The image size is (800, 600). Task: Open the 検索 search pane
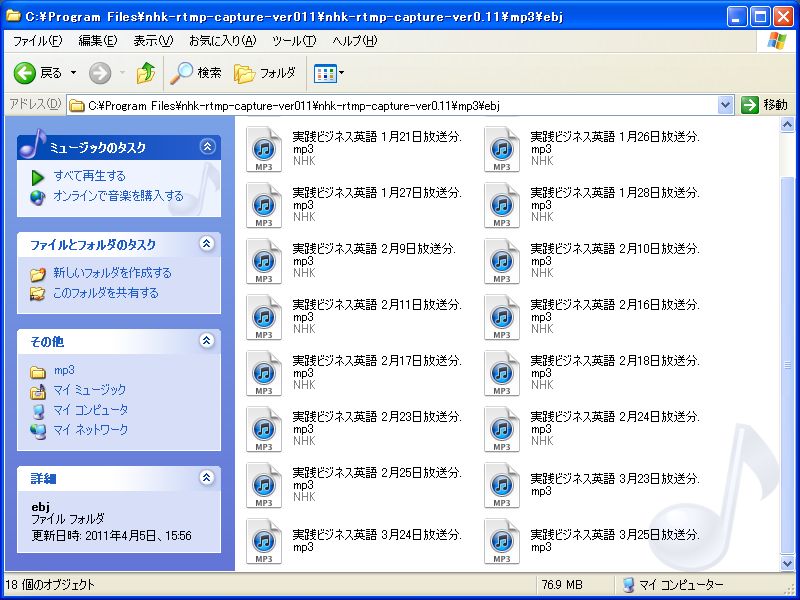pyautogui.click(x=196, y=73)
